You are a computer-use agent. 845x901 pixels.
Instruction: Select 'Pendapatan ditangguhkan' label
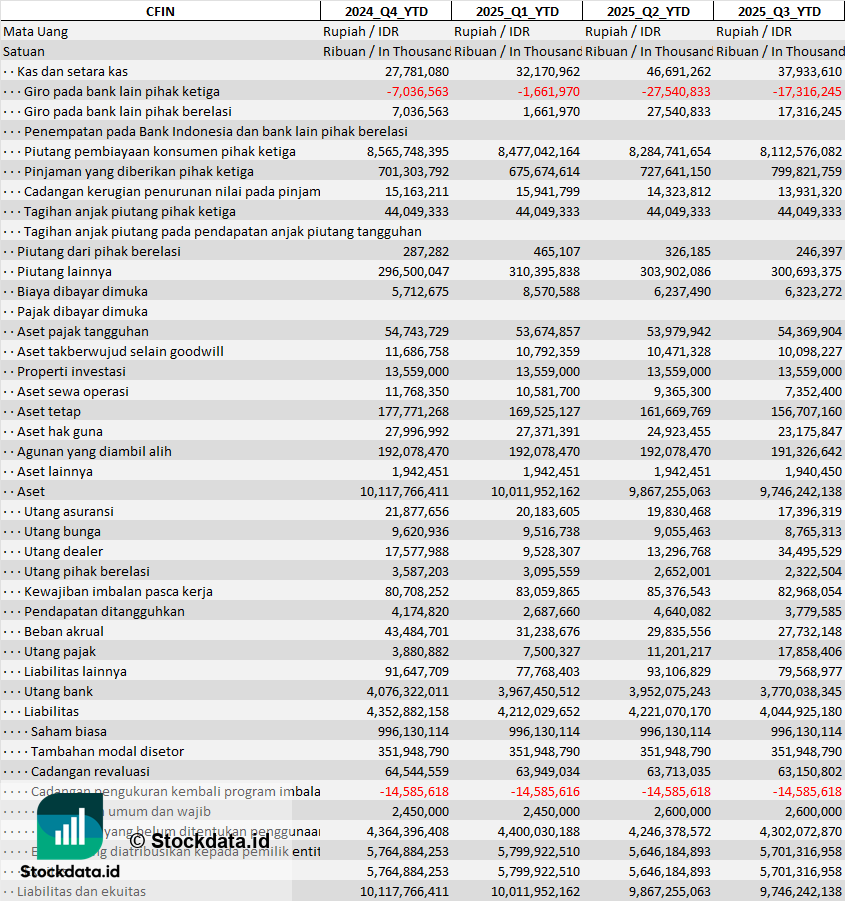coord(105,611)
